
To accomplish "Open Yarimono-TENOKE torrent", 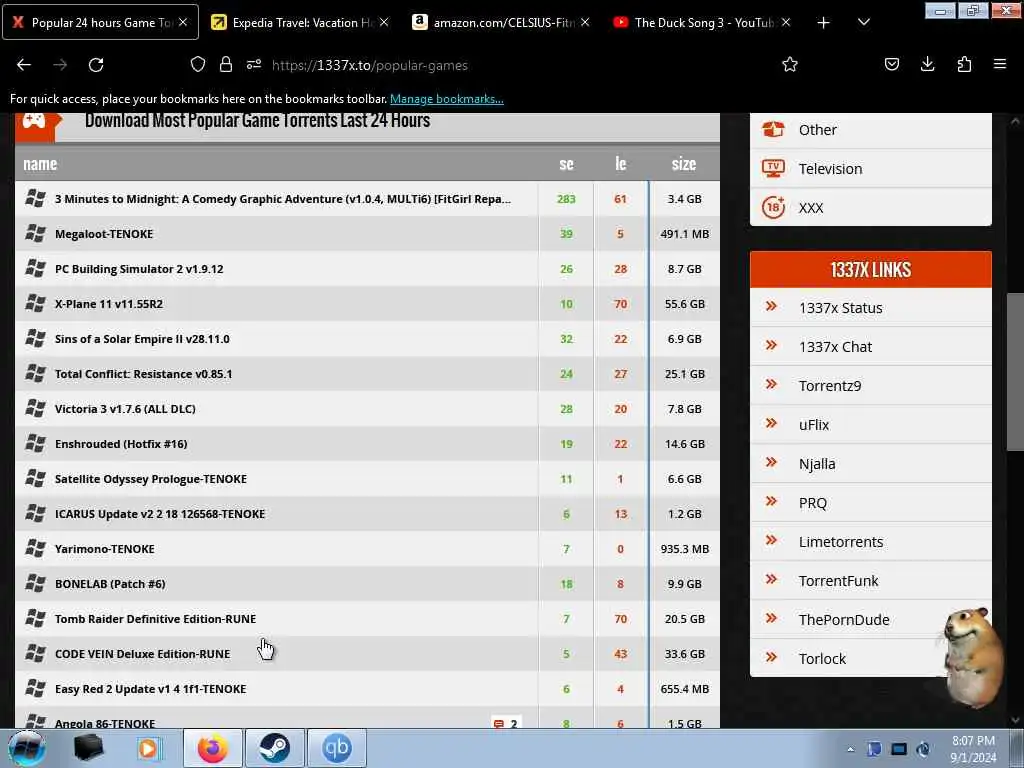I will coord(104,549).
